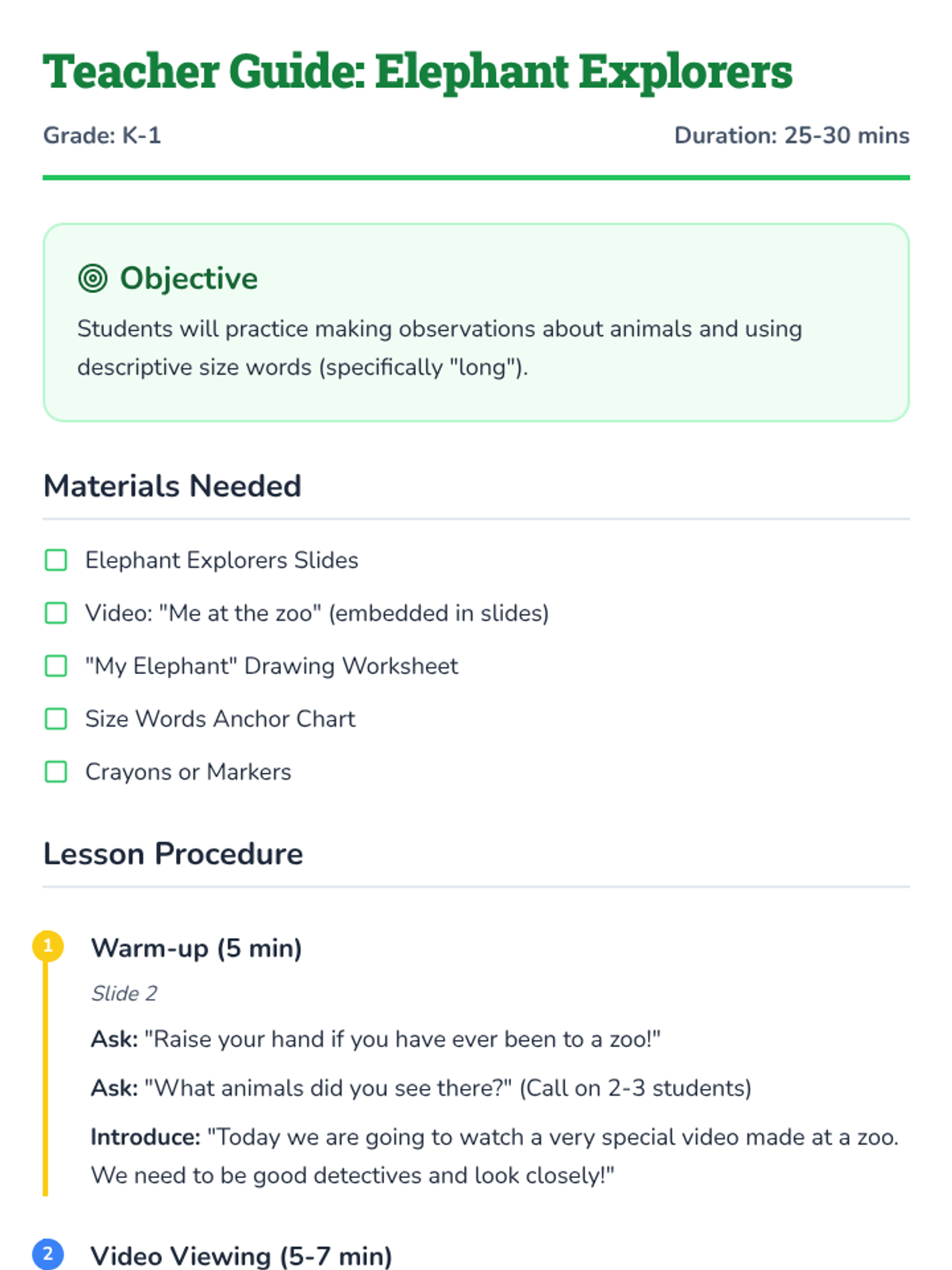Viewport: 952px width, 1270px height.
Task: Click the Materials Needed heading
Action: (x=172, y=486)
